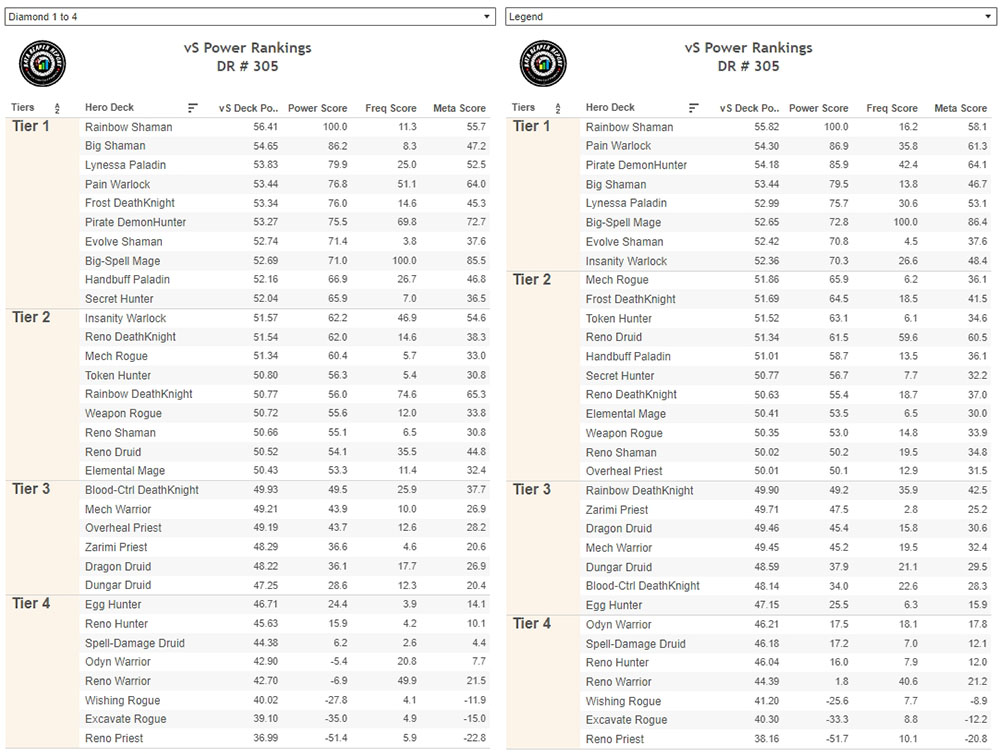Select the Tier 4 label in right table
The width and height of the screenshot is (1000, 754).
[532, 623]
